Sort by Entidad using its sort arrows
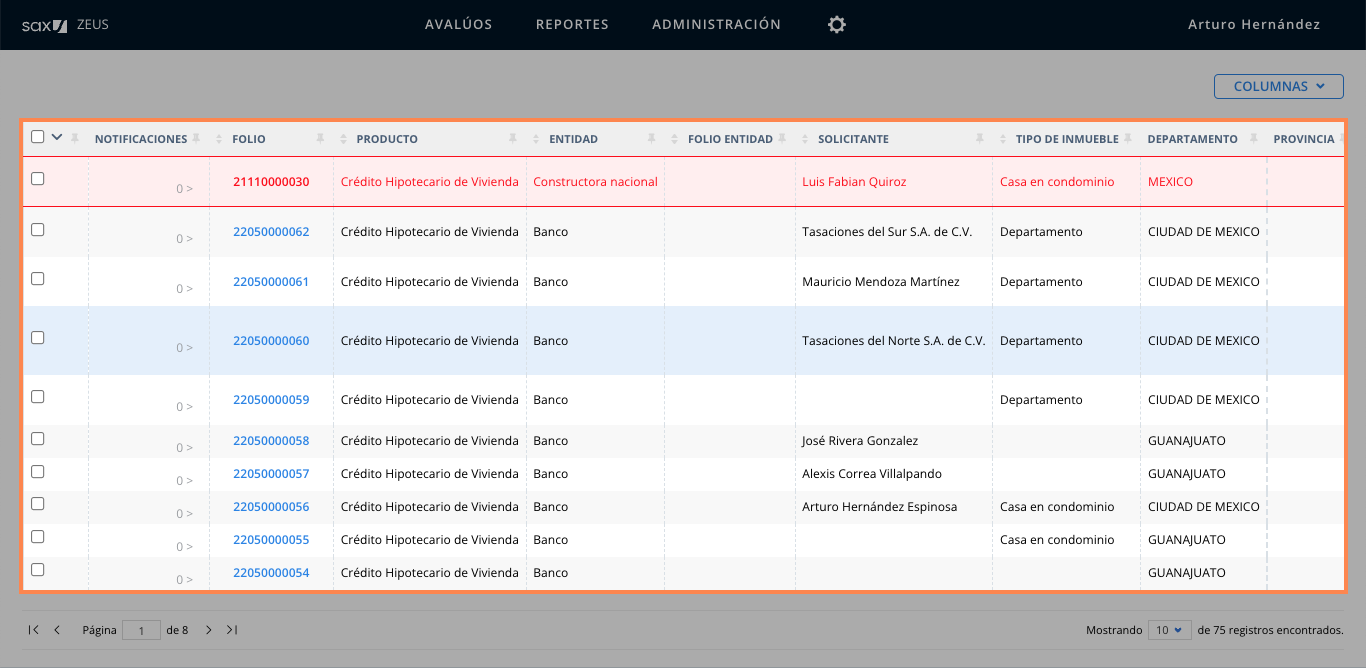 [x=538, y=139]
